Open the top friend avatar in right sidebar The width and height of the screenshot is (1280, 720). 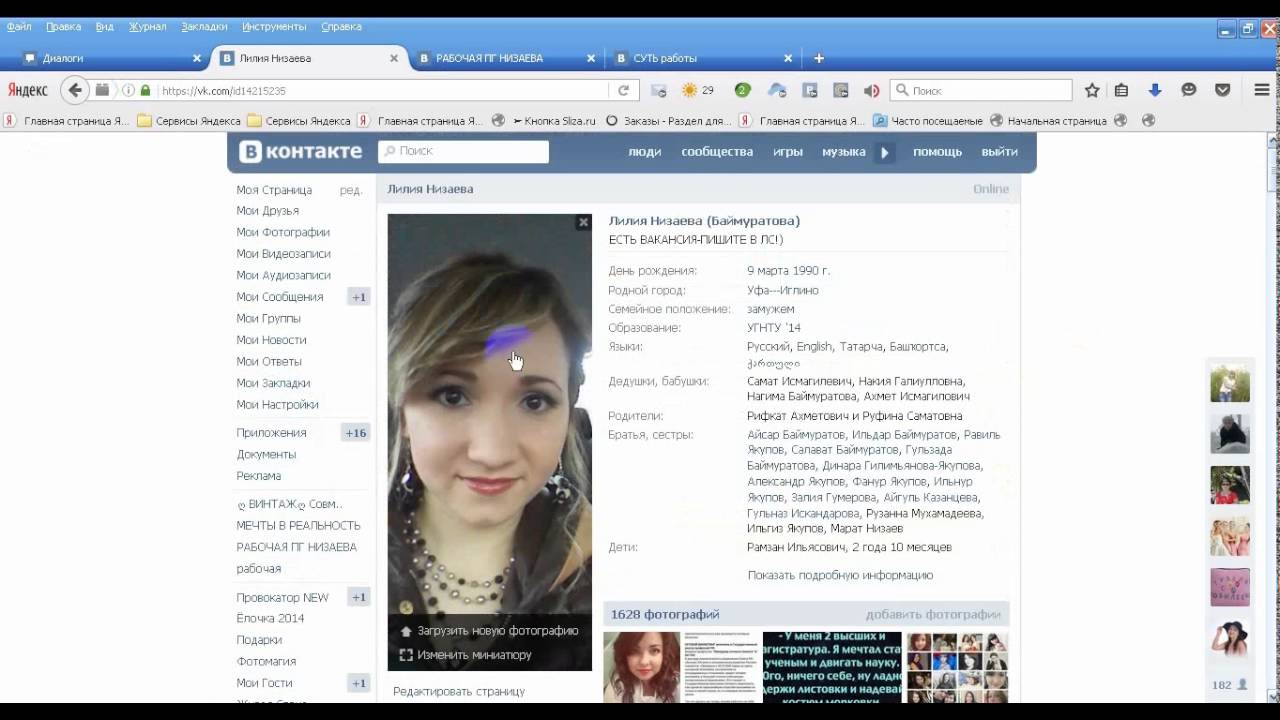tap(1230, 383)
